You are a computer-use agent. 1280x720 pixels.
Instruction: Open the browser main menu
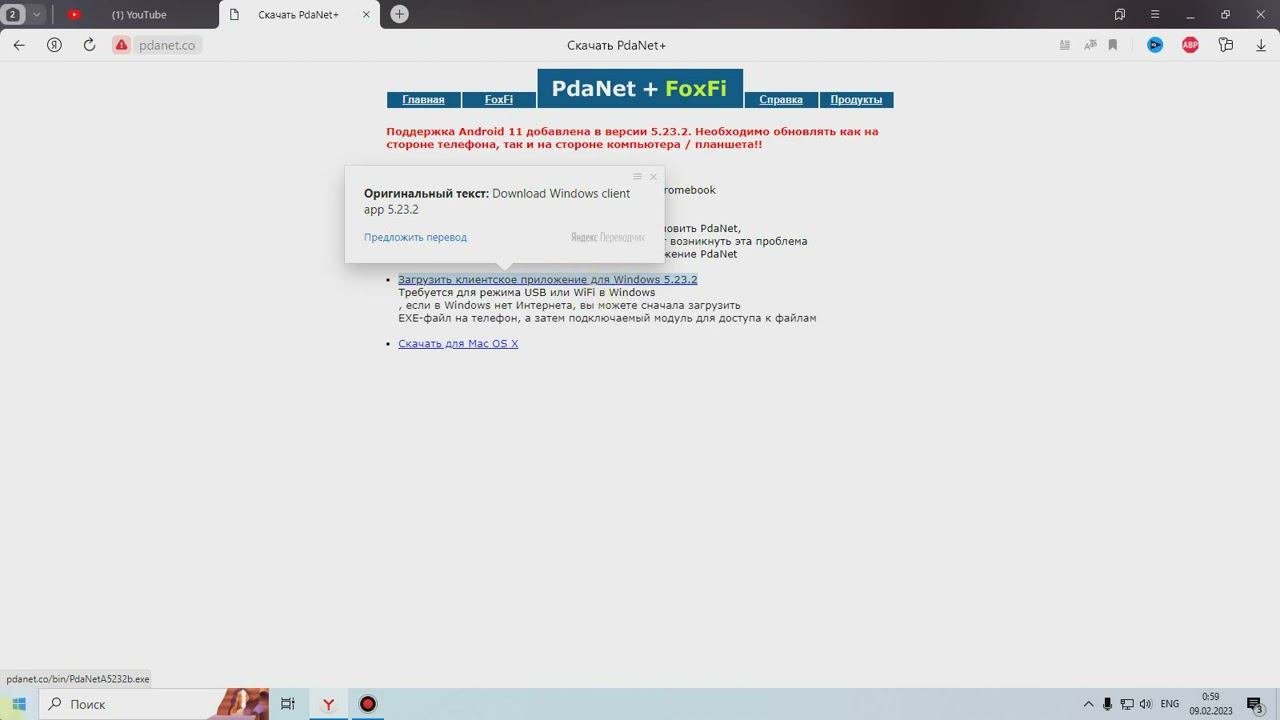pyautogui.click(x=1155, y=14)
